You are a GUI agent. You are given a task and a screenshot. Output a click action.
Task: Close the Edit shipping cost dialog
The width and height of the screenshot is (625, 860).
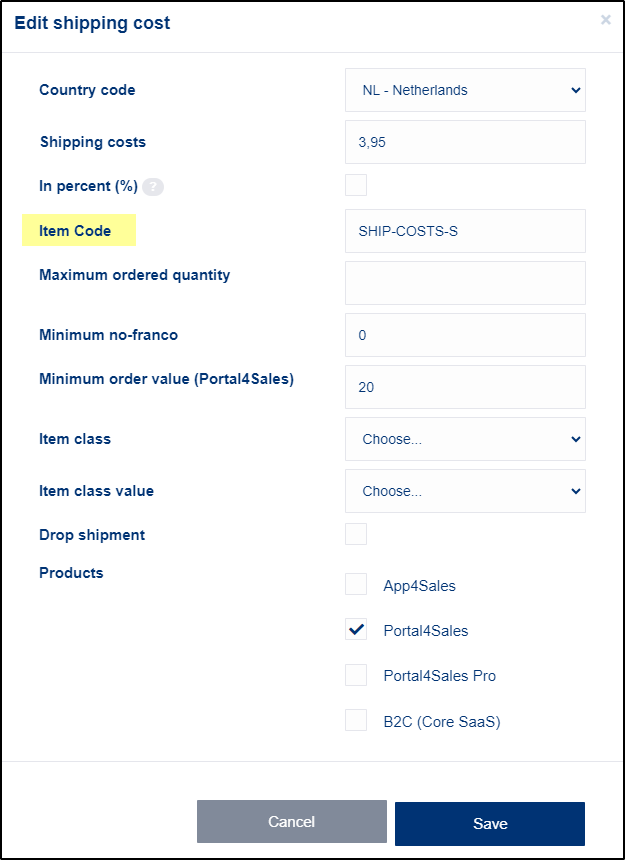pyautogui.click(x=606, y=19)
